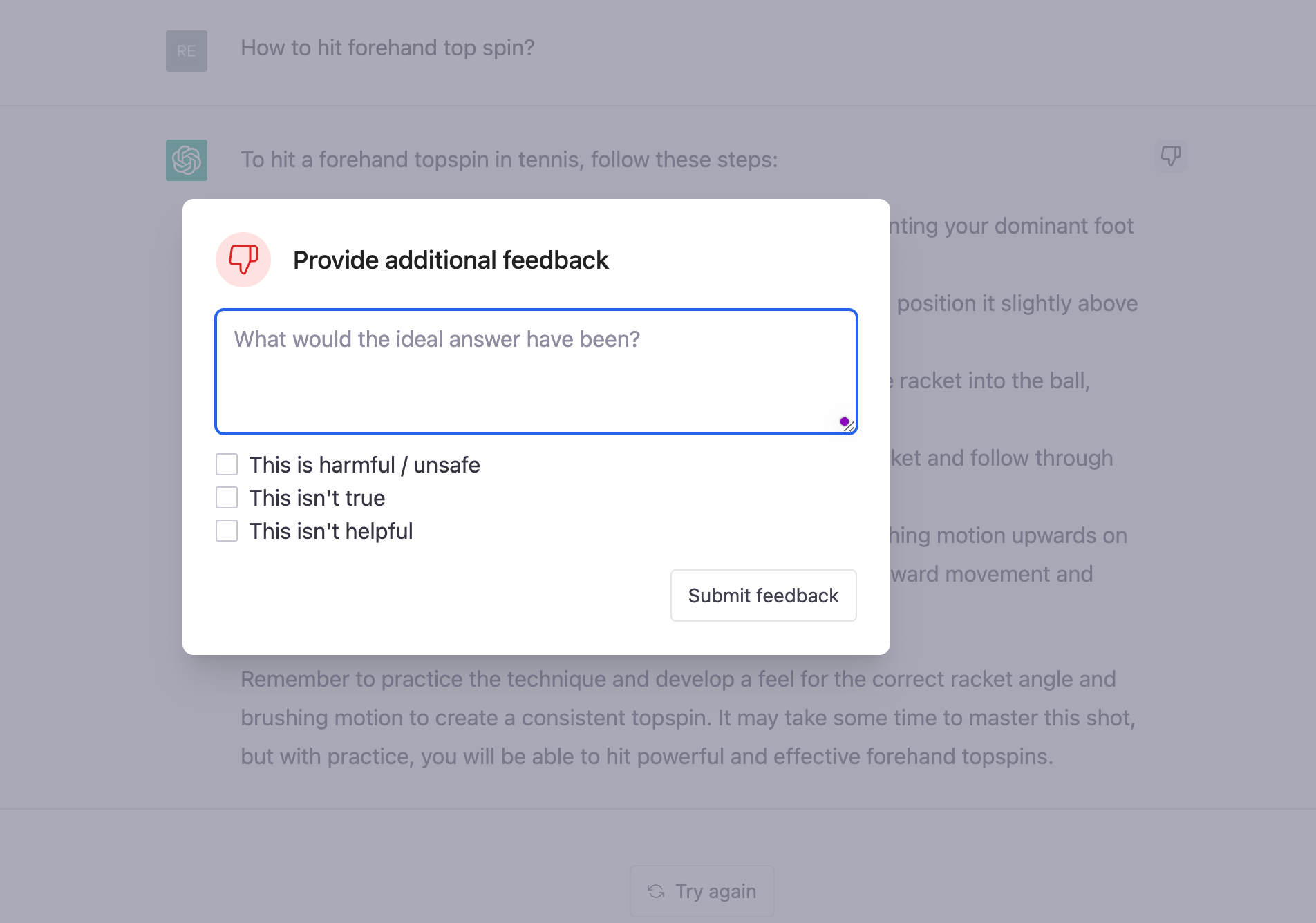The height and width of the screenshot is (923, 1316).
Task: Check the 'This isn't helpful' box
Action: click(227, 531)
